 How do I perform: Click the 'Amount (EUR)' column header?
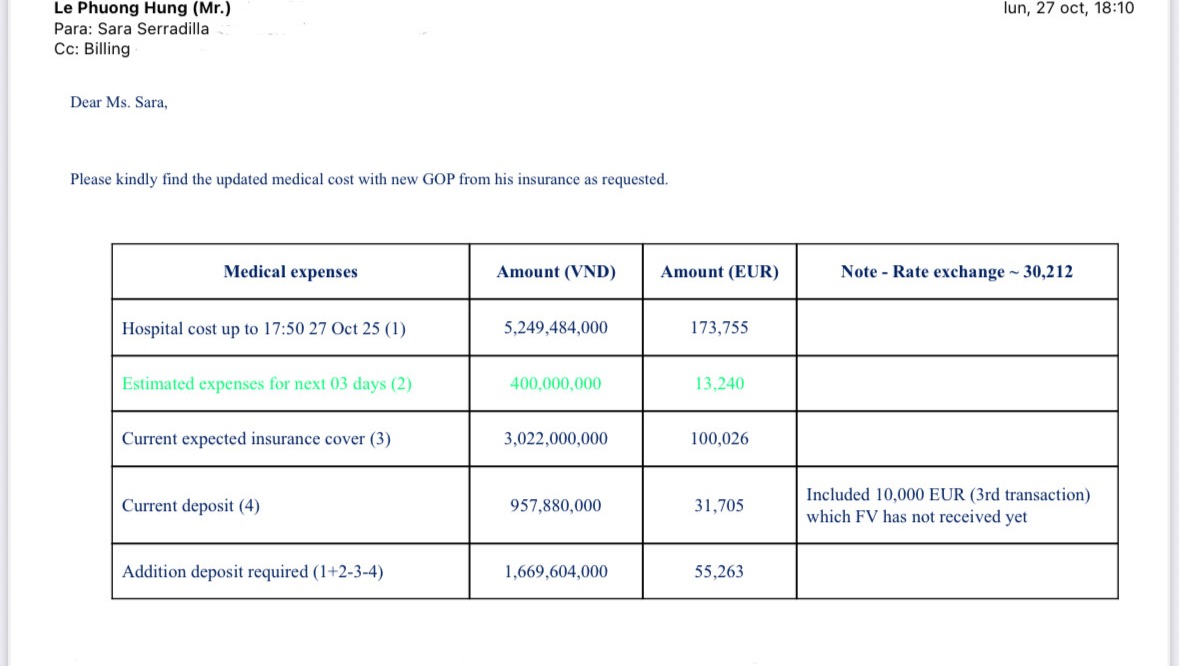[x=719, y=272]
